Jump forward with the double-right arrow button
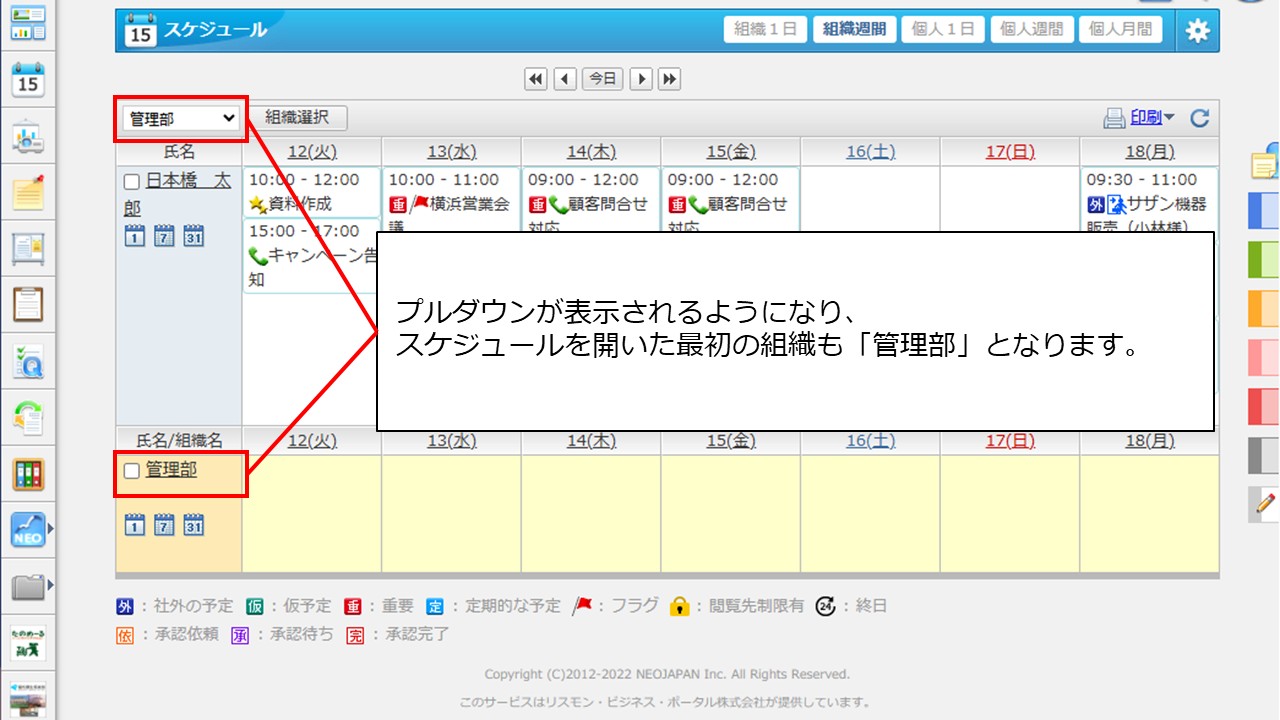This screenshot has height=720, width=1280. 669,79
